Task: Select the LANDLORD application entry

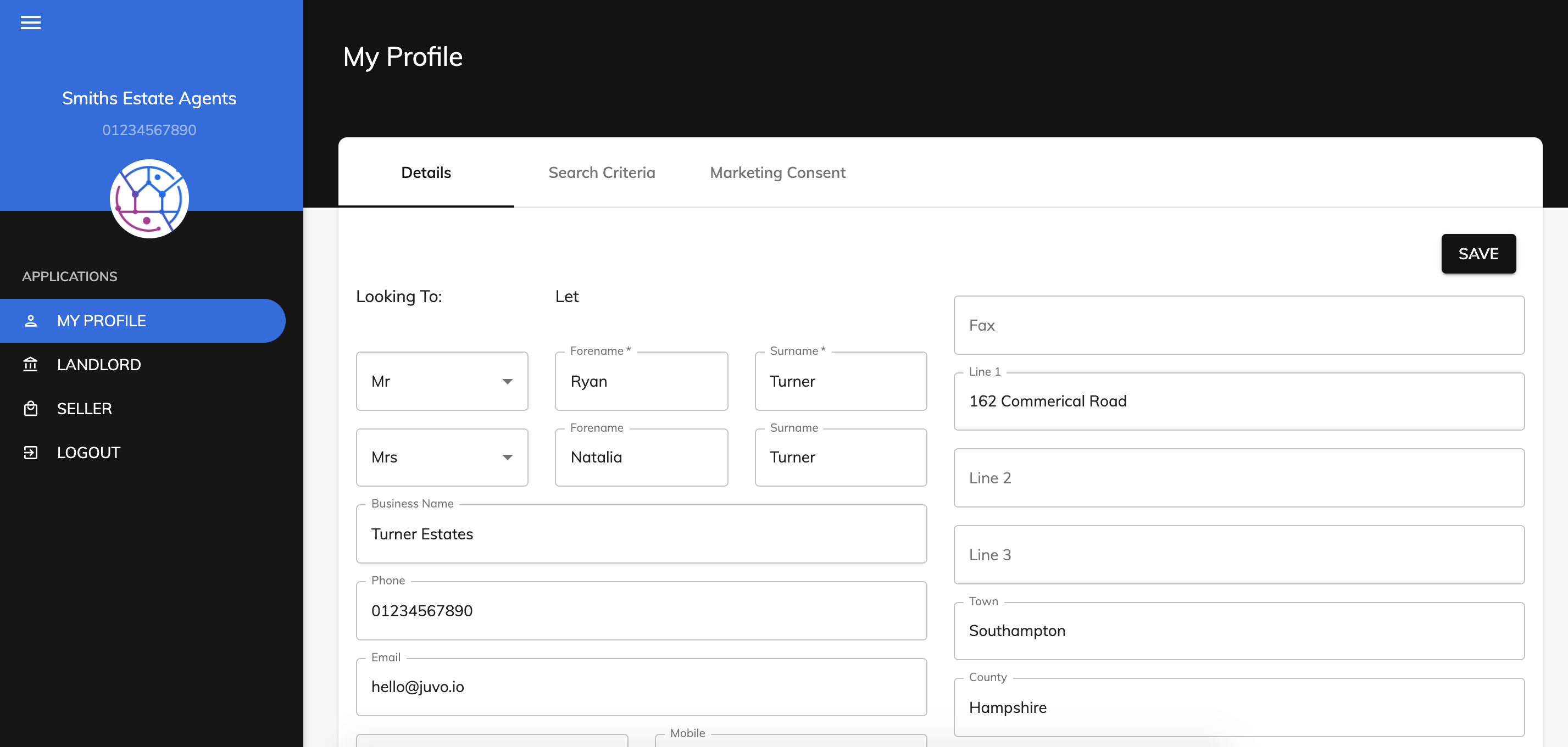Action: coord(98,364)
